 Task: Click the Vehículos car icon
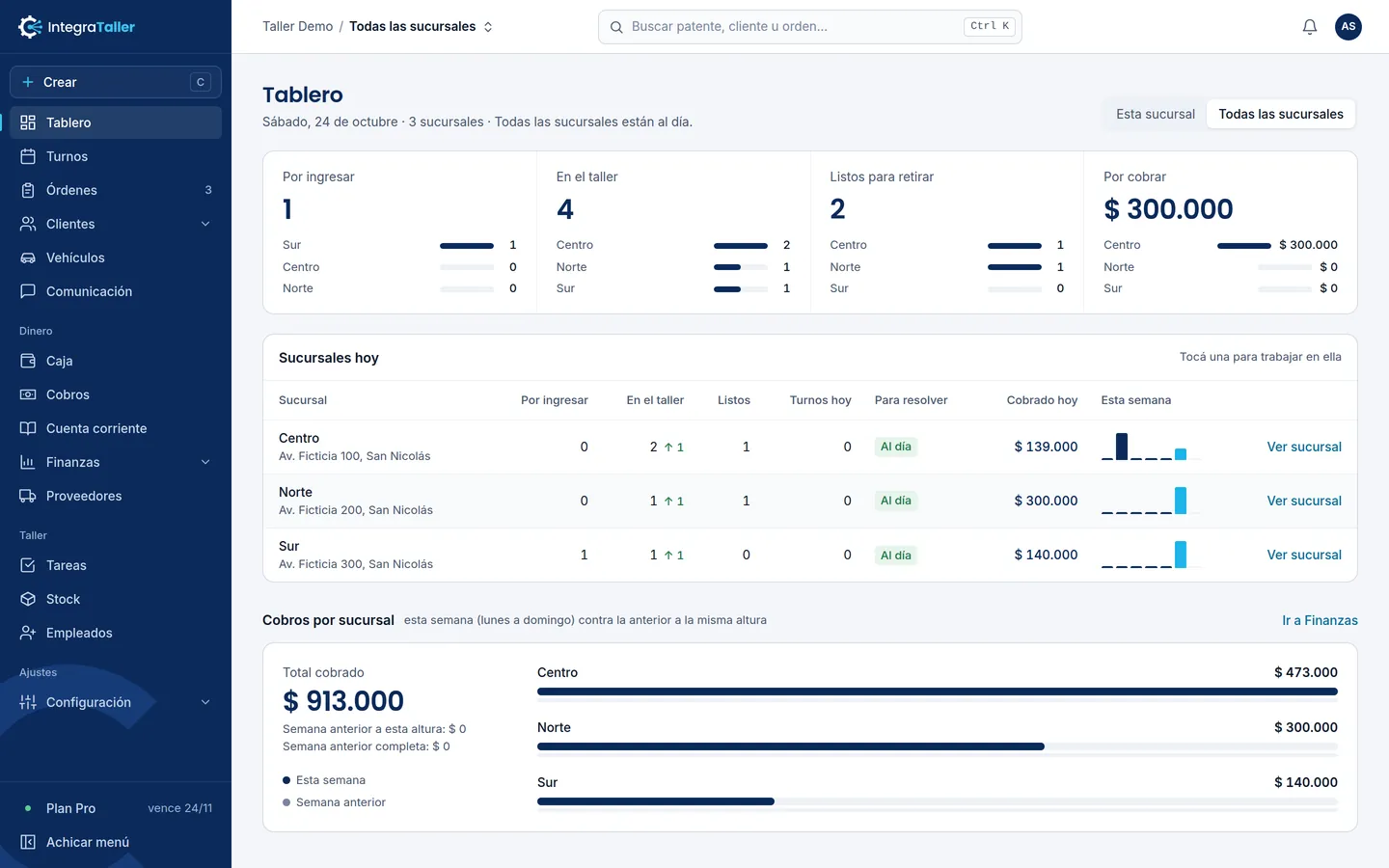tap(28, 258)
